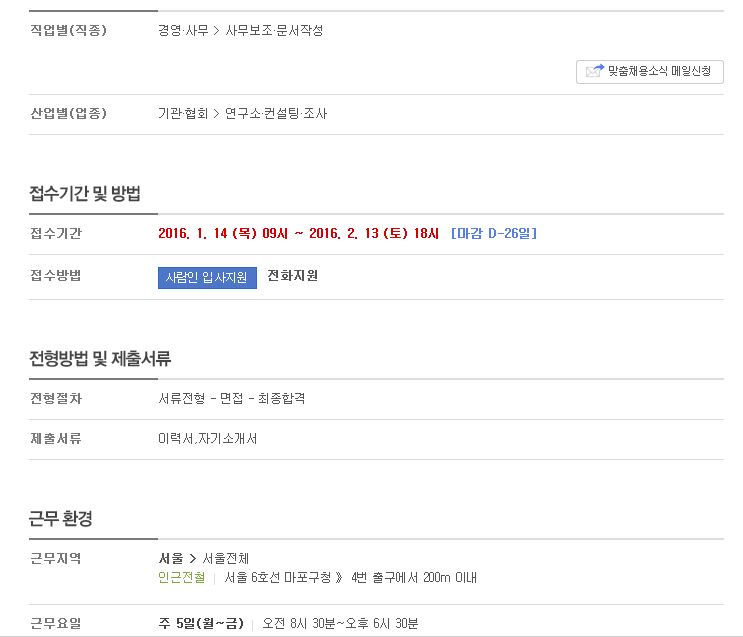743x637 pixels.
Task: Click the 마감 D-26일 deadline text
Action: pos(494,233)
